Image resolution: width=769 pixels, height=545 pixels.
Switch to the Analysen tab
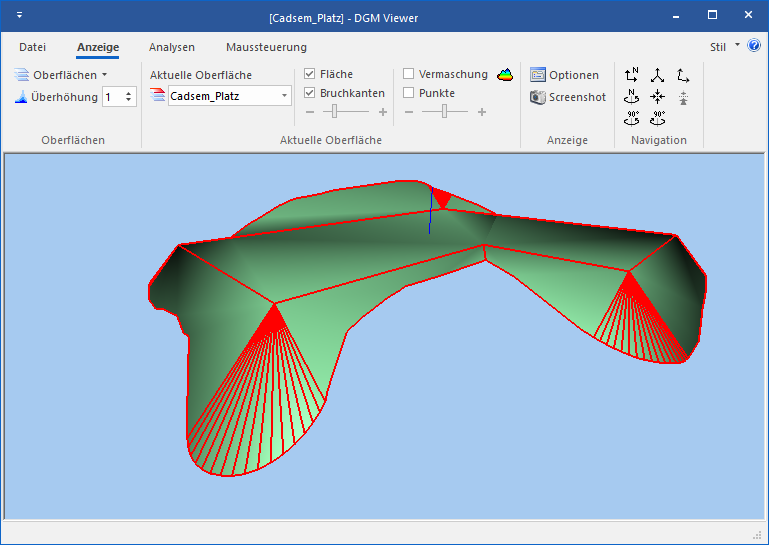(x=172, y=47)
